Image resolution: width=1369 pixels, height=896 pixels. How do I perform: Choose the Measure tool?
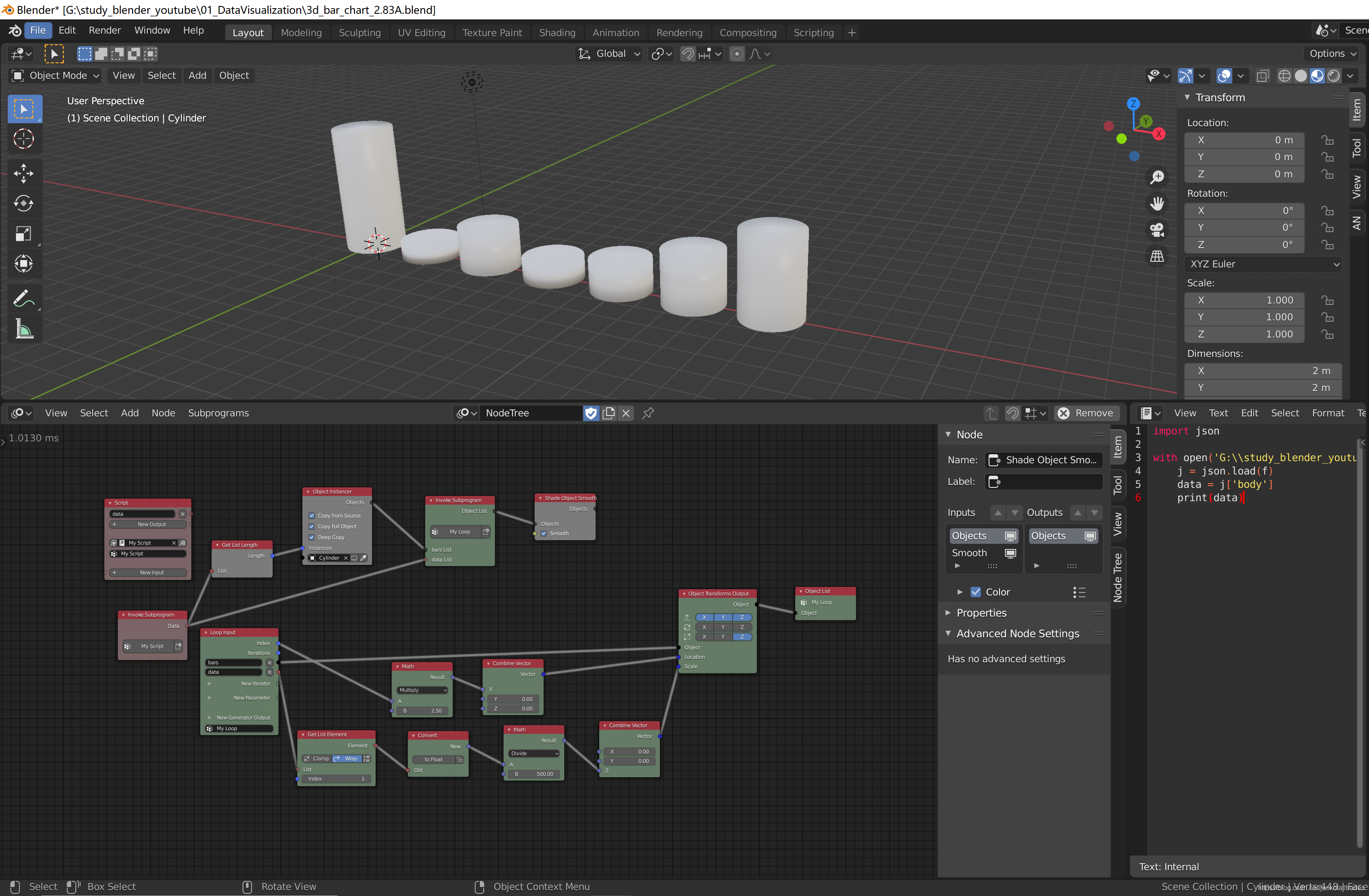(x=24, y=329)
